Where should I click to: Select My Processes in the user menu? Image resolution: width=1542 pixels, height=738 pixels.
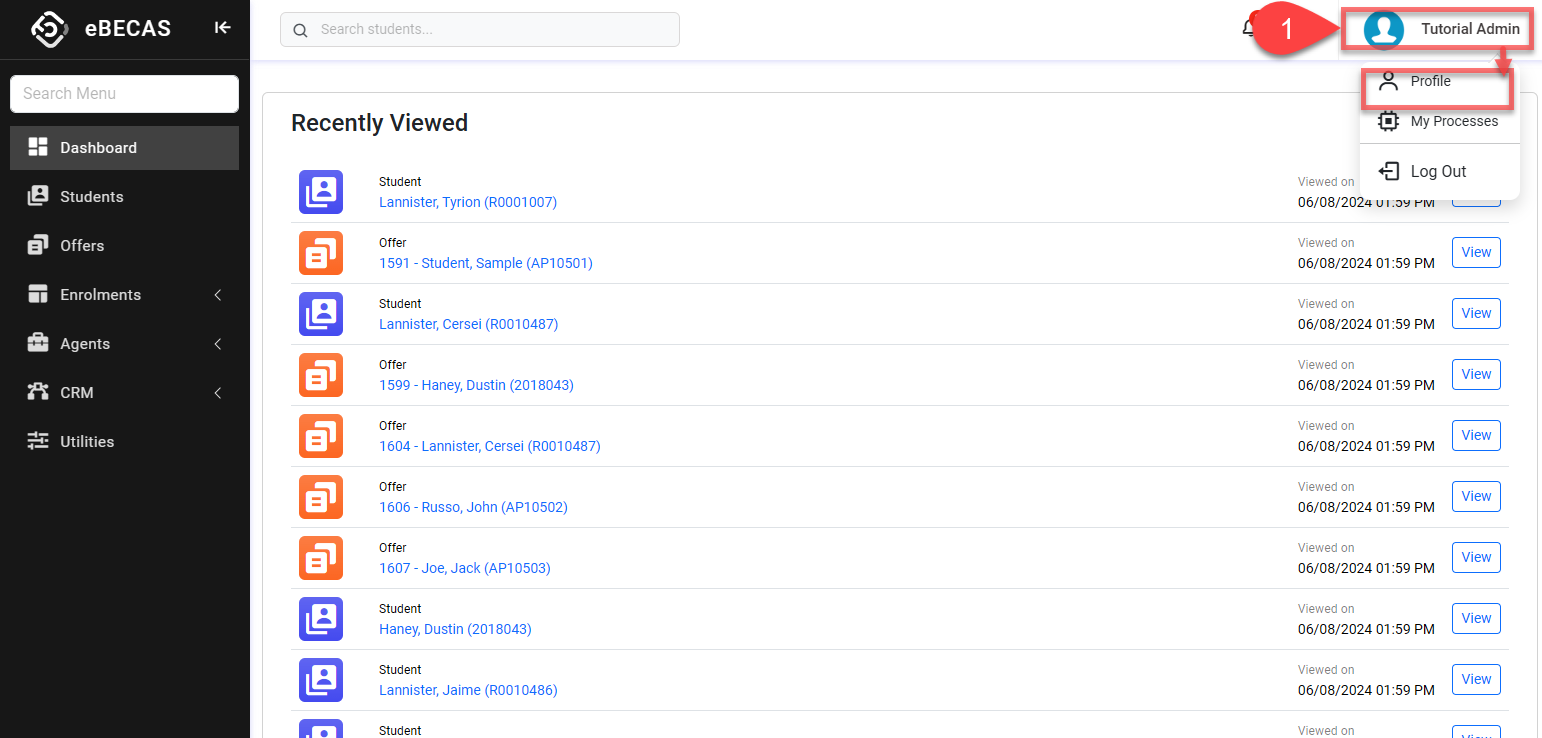(1453, 121)
